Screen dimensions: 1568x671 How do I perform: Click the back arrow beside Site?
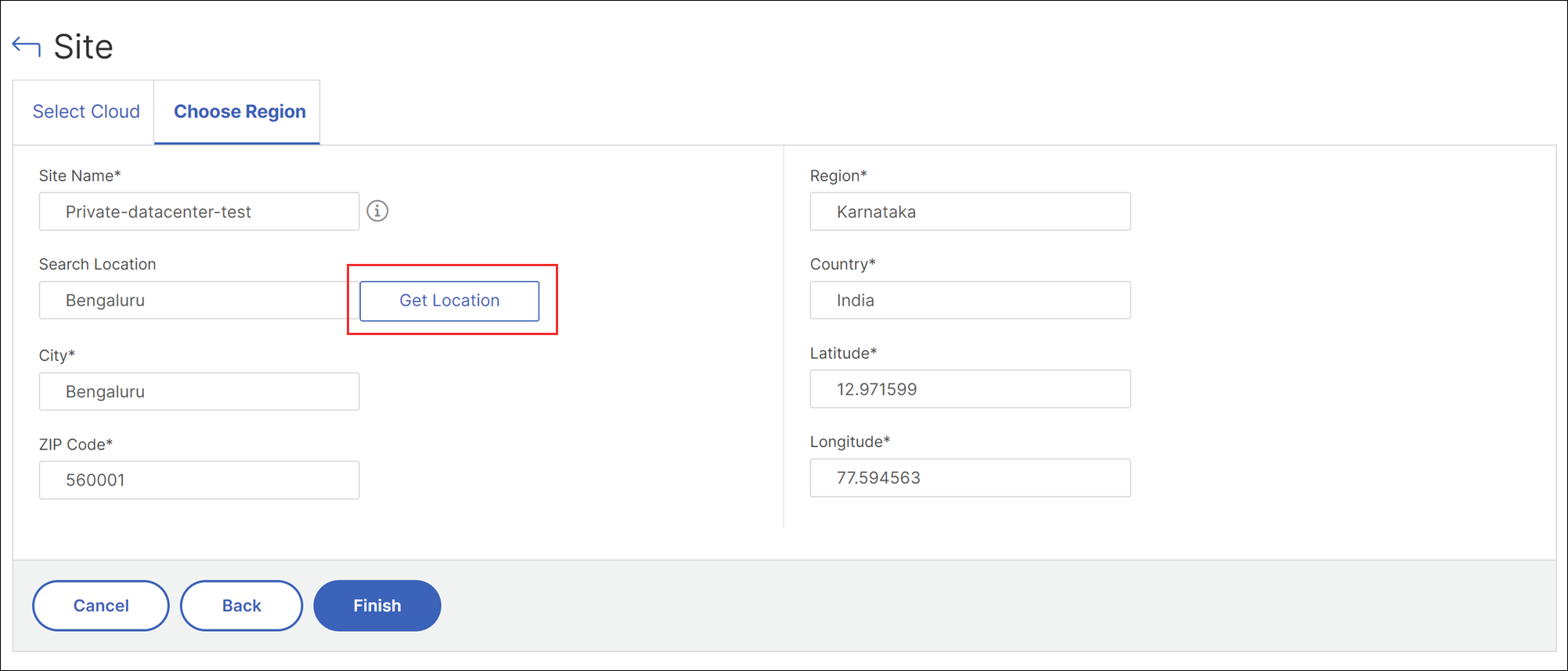[x=26, y=47]
